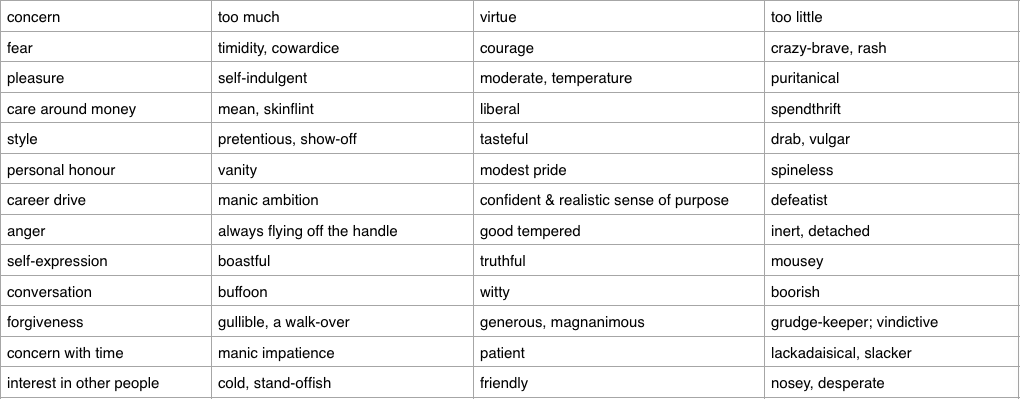This screenshot has width=1020, height=399.
Task: Select the 'virtue' header cell
Action: coord(619,16)
